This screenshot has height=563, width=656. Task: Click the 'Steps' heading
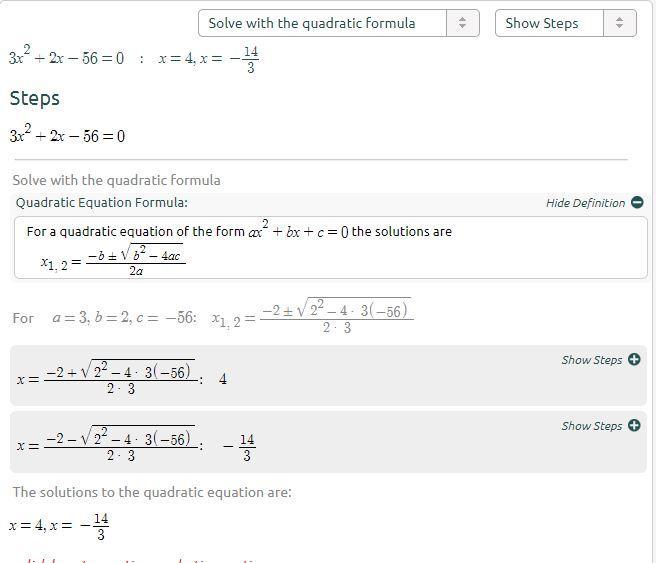(35, 99)
